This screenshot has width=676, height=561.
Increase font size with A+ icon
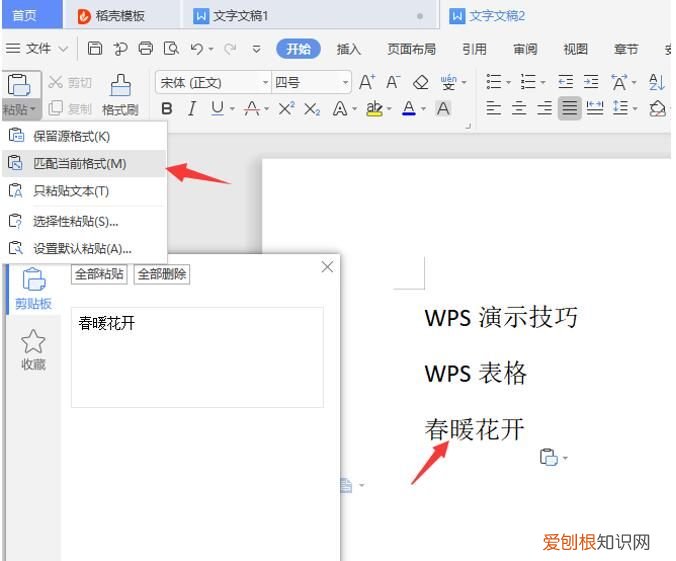(x=367, y=82)
